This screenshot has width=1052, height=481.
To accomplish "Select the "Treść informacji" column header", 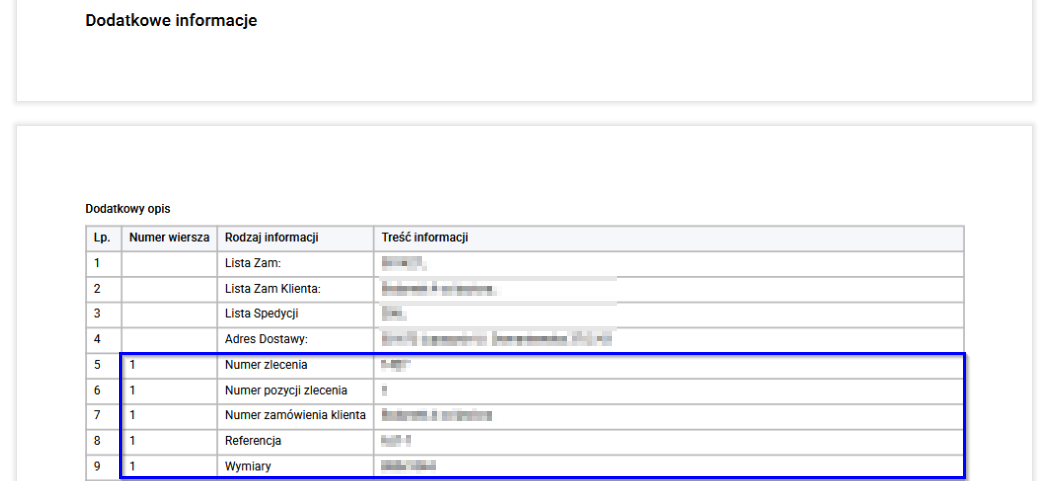I will tap(669, 238).
